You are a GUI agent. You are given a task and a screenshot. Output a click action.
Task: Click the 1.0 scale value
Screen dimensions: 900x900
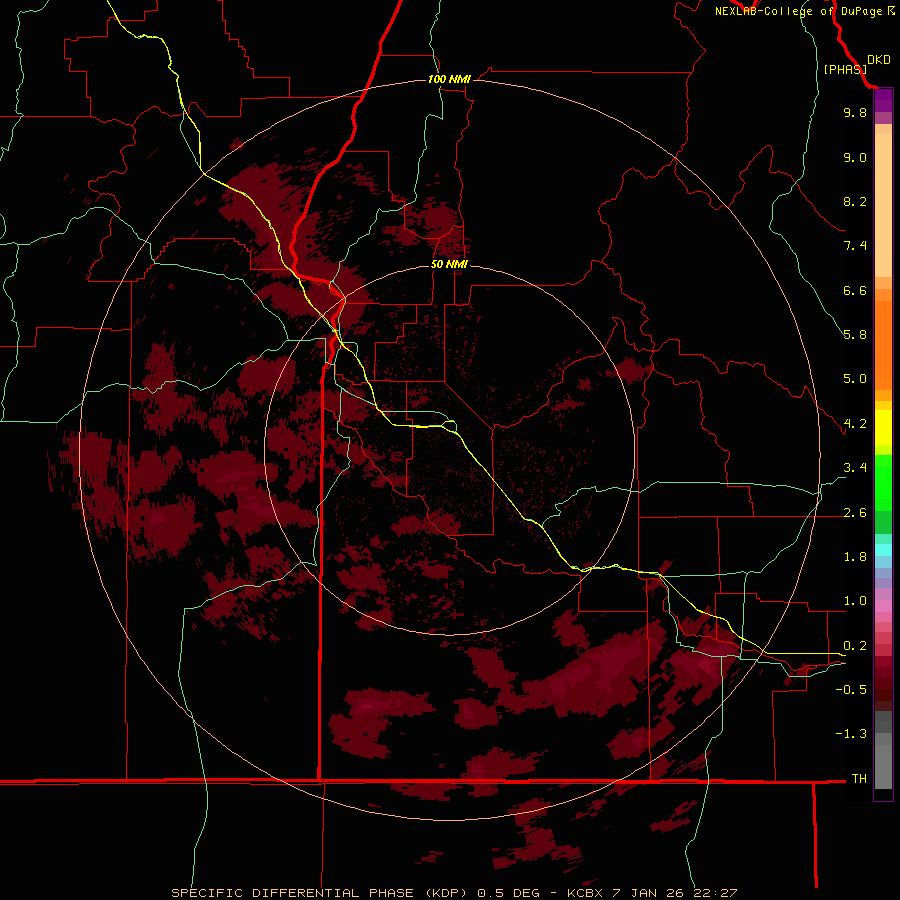click(855, 601)
